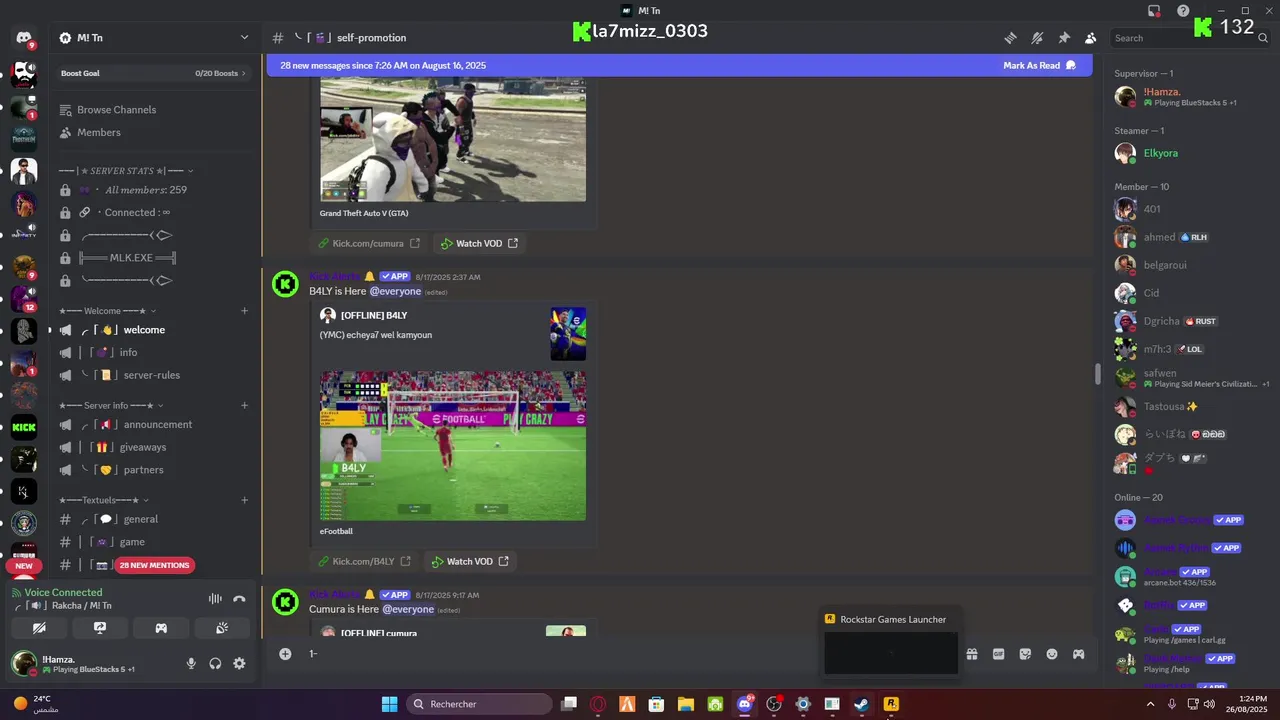
Task: Open user settings gear icon
Action: [239, 663]
